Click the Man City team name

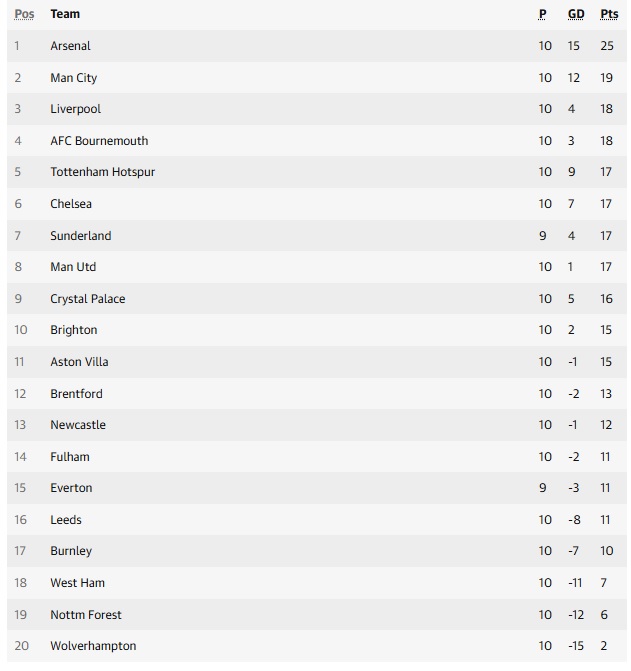click(73, 78)
